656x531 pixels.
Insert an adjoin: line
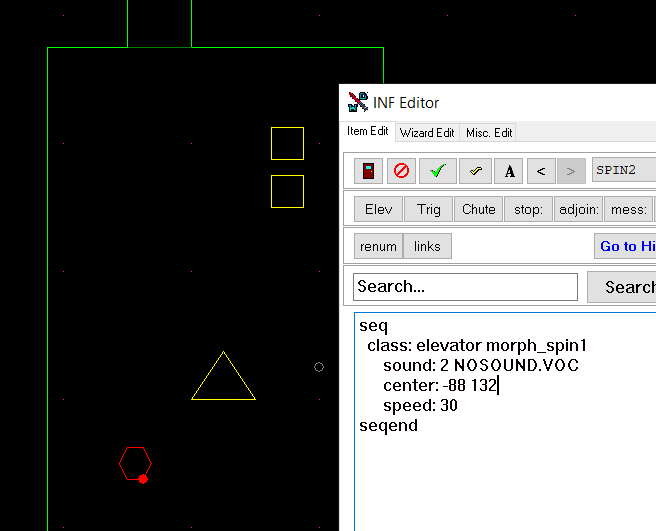pos(579,209)
